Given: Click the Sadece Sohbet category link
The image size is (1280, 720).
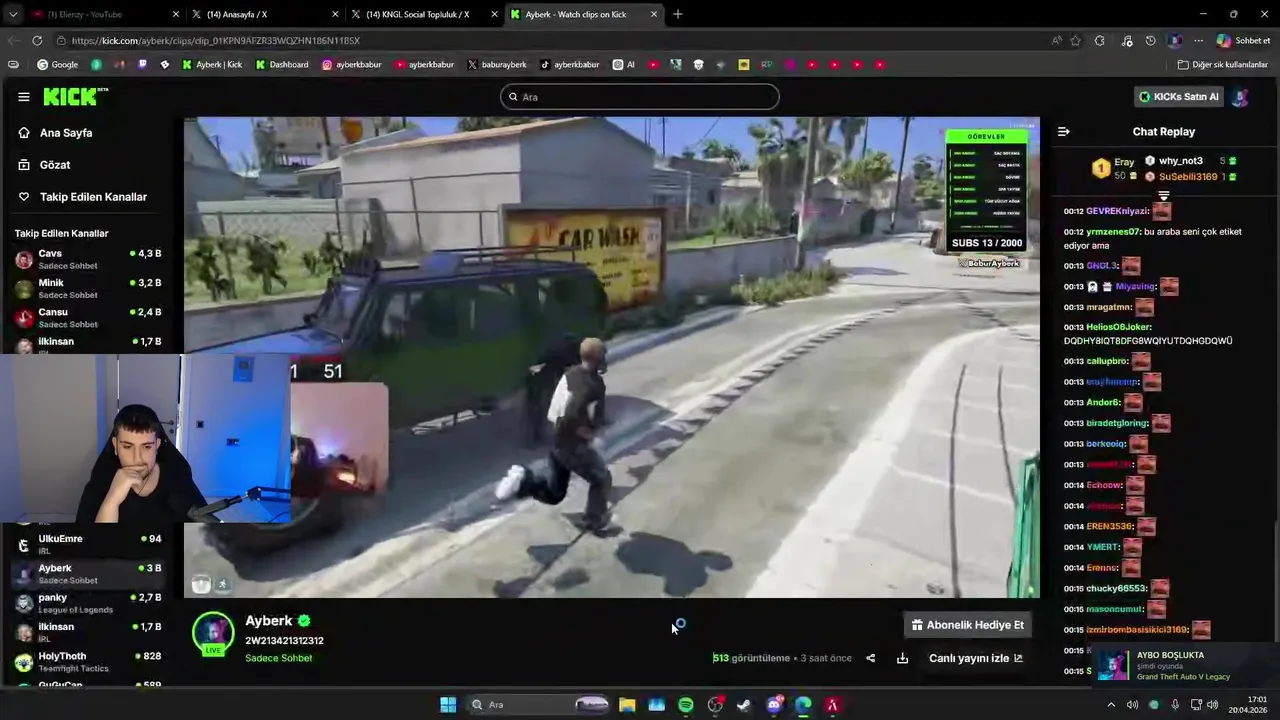Looking at the screenshot, I should pos(279,658).
